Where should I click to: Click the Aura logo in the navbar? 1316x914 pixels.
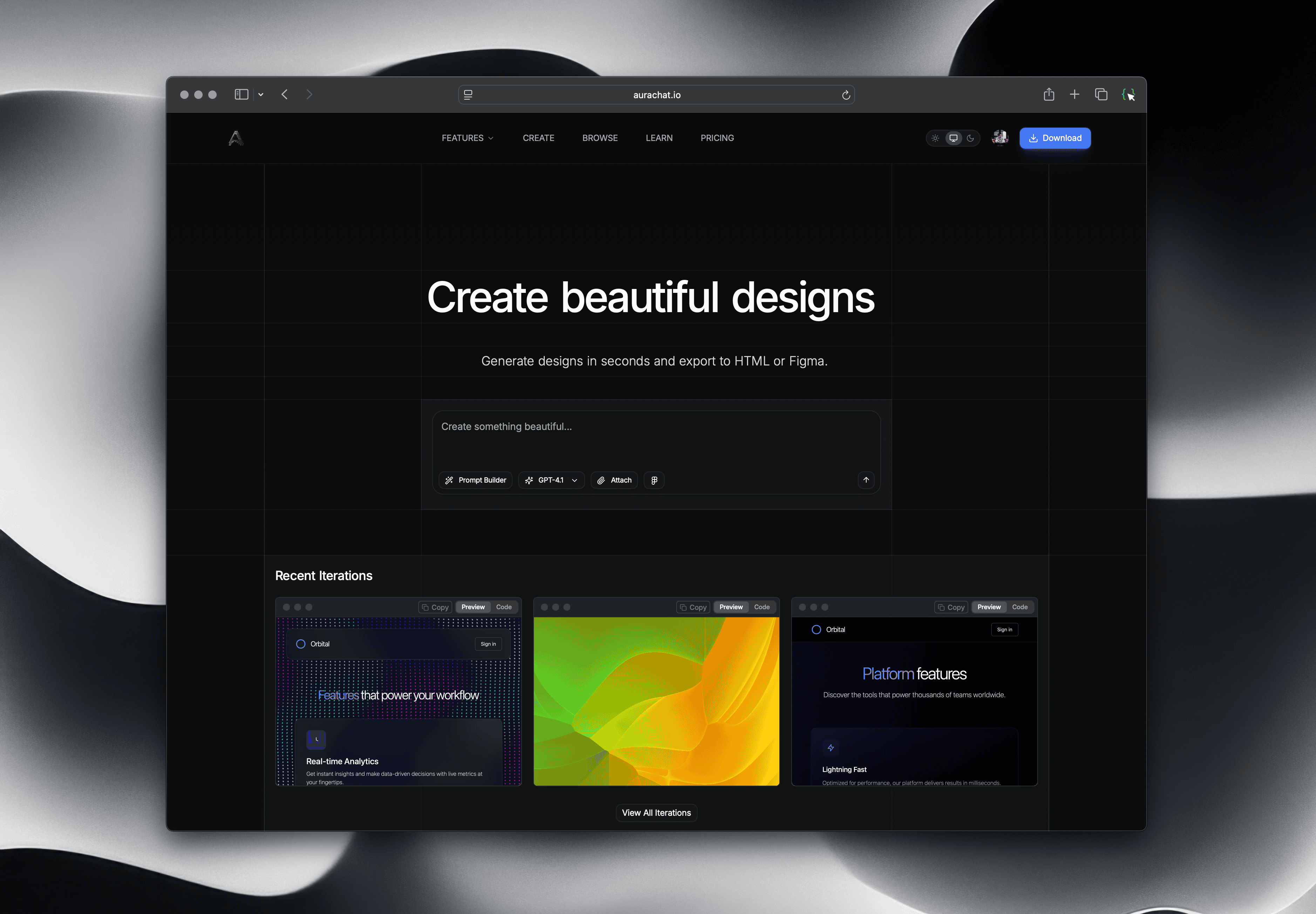pos(236,138)
